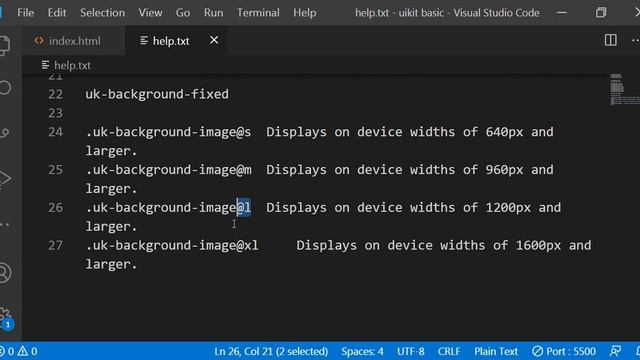Click line number 26 in the gutter

click(x=56, y=207)
